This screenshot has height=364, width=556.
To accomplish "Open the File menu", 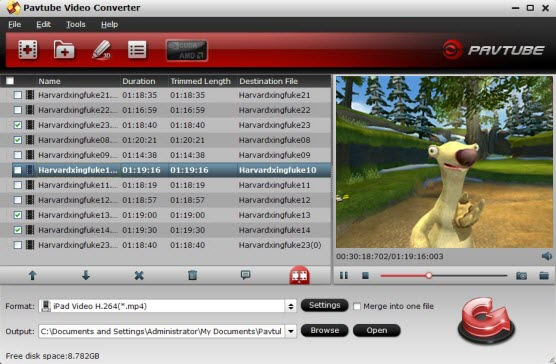I will pyautogui.click(x=15, y=24).
